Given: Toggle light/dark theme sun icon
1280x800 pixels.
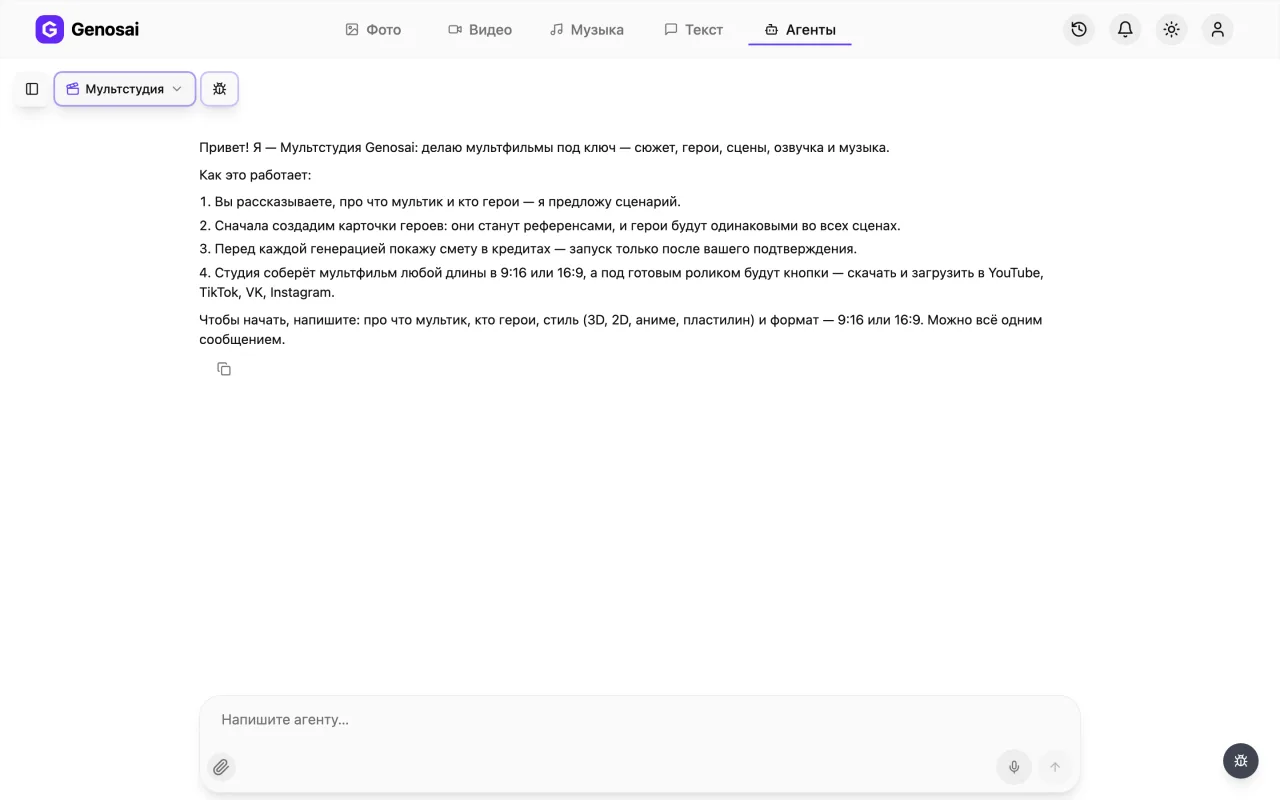Looking at the screenshot, I should 1171,29.
